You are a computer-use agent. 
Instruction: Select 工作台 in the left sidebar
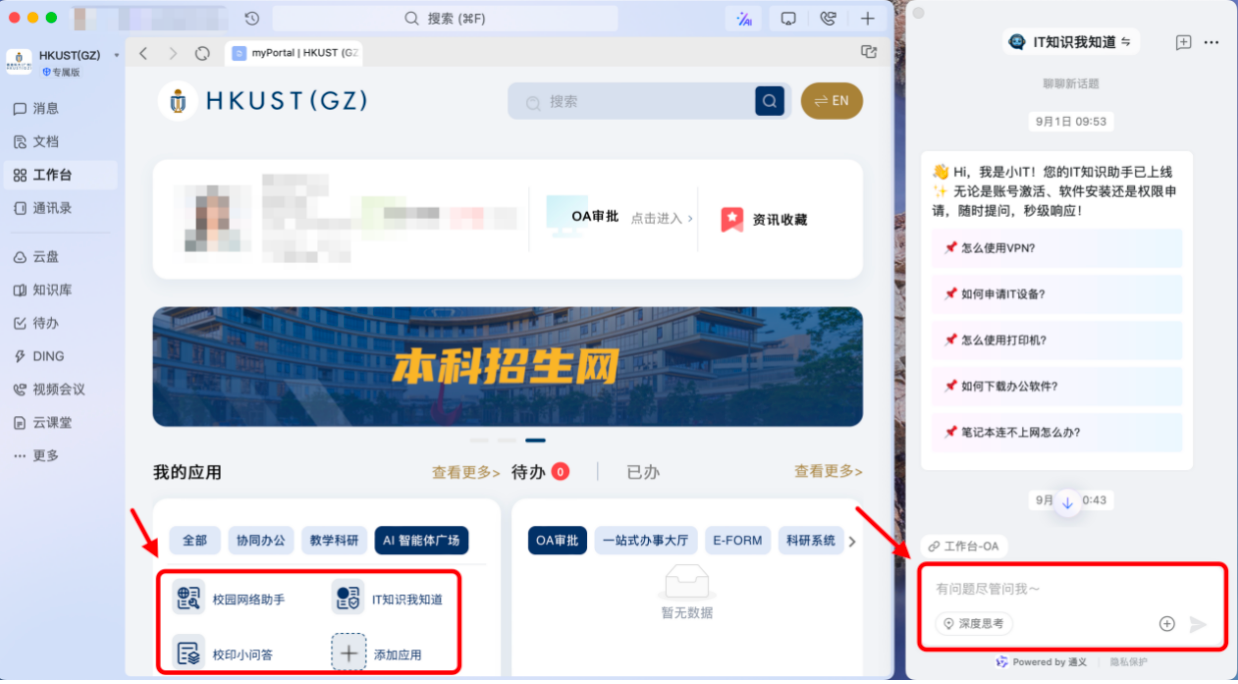(x=60, y=175)
